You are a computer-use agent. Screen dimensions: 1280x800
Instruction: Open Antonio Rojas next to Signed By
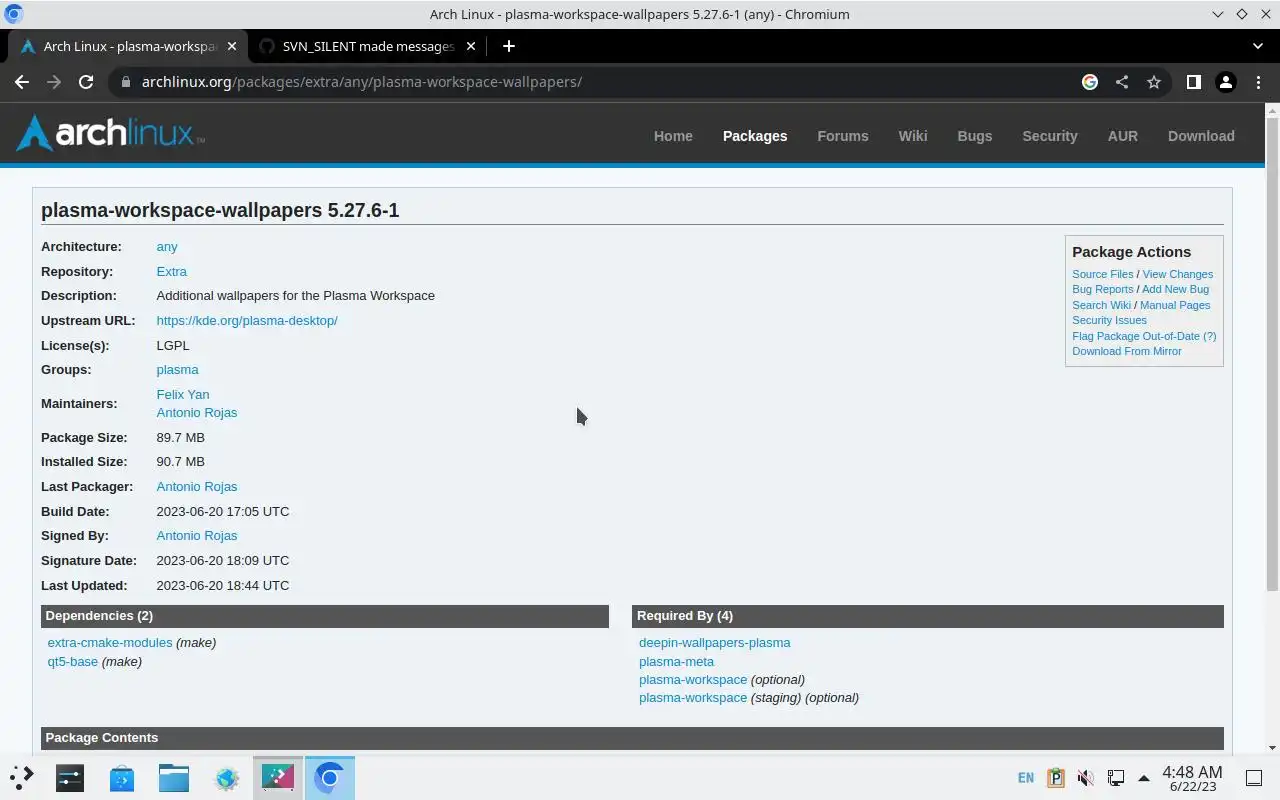coord(197,536)
